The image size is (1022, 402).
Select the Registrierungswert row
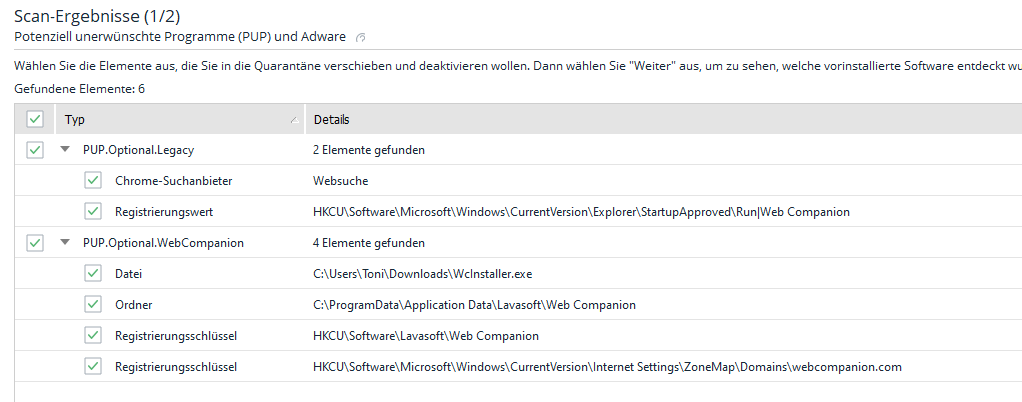point(518,212)
